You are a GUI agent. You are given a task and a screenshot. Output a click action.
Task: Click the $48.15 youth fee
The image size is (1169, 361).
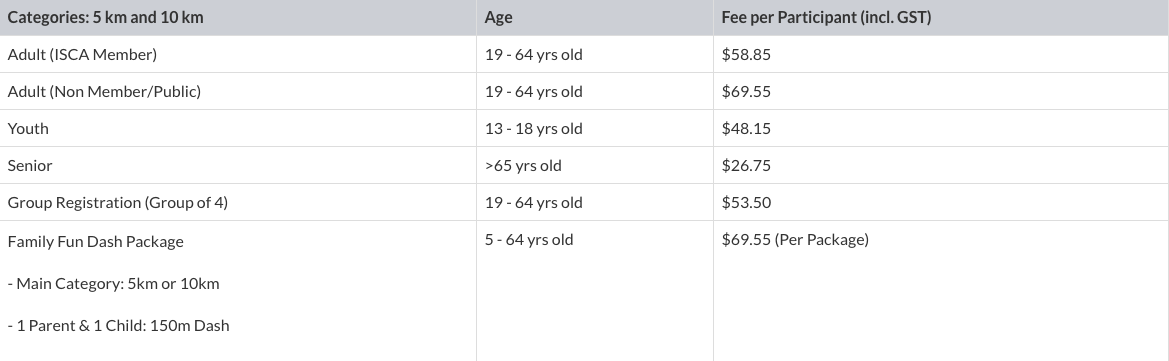pyautogui.click(x=746, y=128)
